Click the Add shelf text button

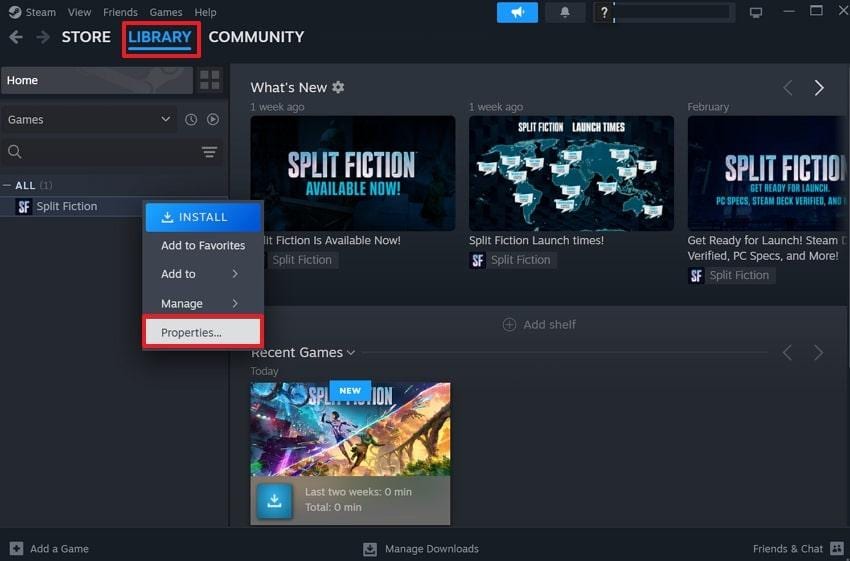pos(549,325)
